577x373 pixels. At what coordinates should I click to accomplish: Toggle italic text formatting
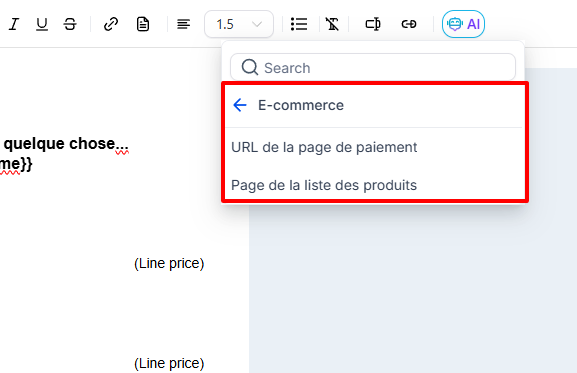14,24
